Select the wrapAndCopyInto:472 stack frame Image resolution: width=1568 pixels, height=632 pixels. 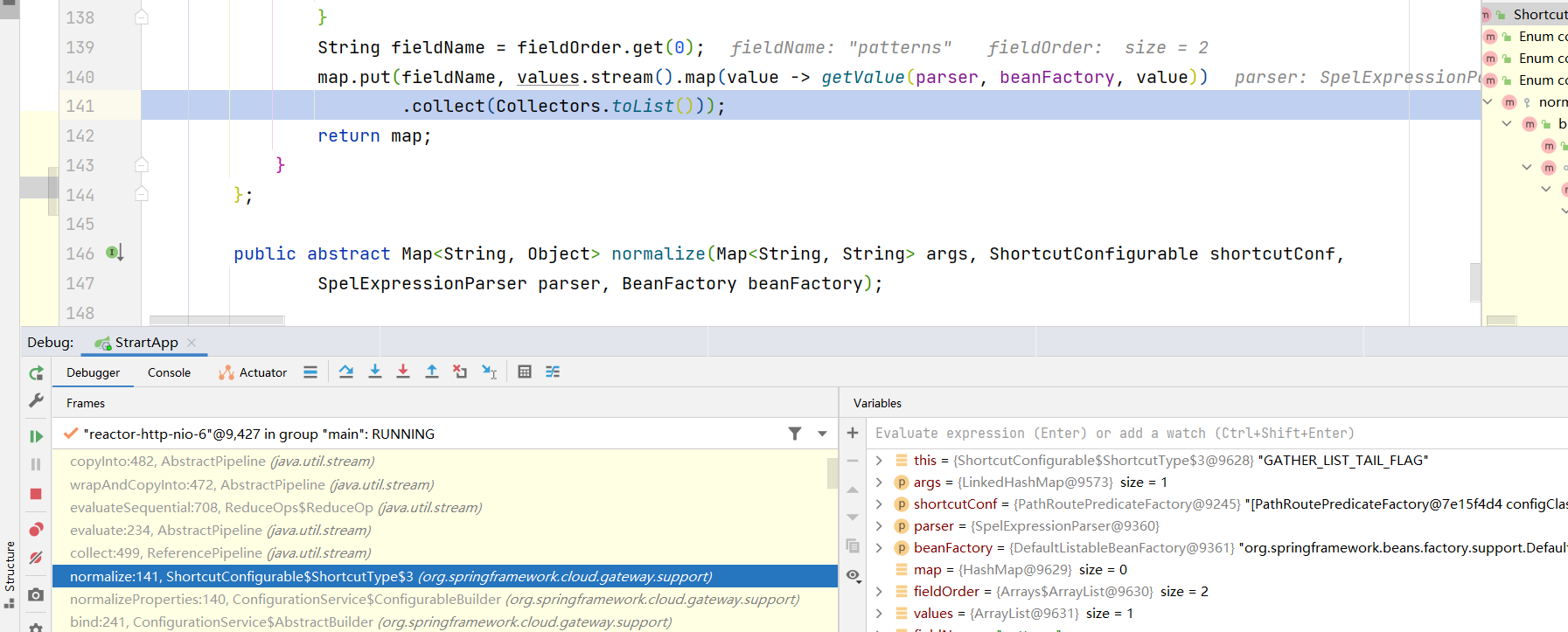coord(440,484)
